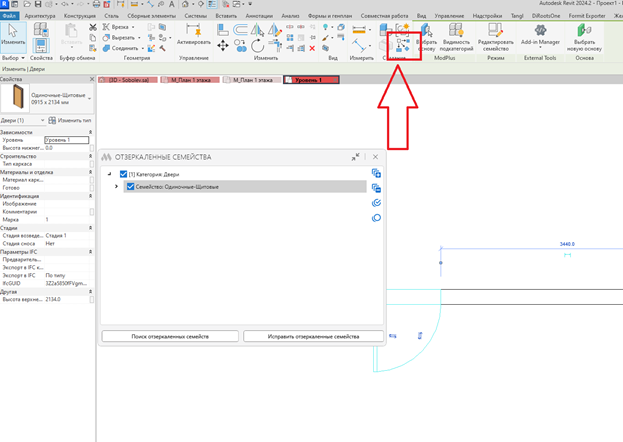Collapse the 'Категория: Двери' tree node
This screenshot has height=442, width=623.
click(109, 174)
